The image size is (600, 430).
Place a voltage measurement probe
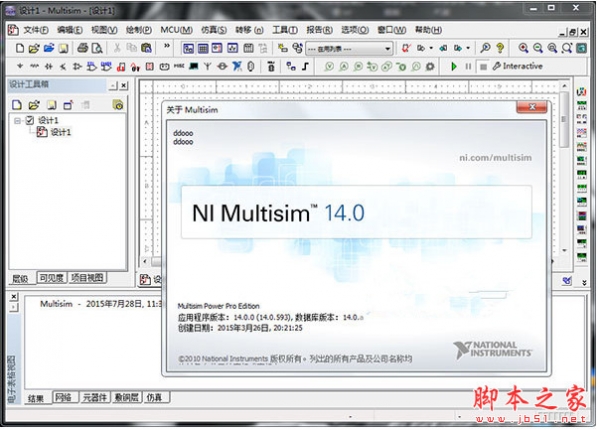[x=329, y=66]
